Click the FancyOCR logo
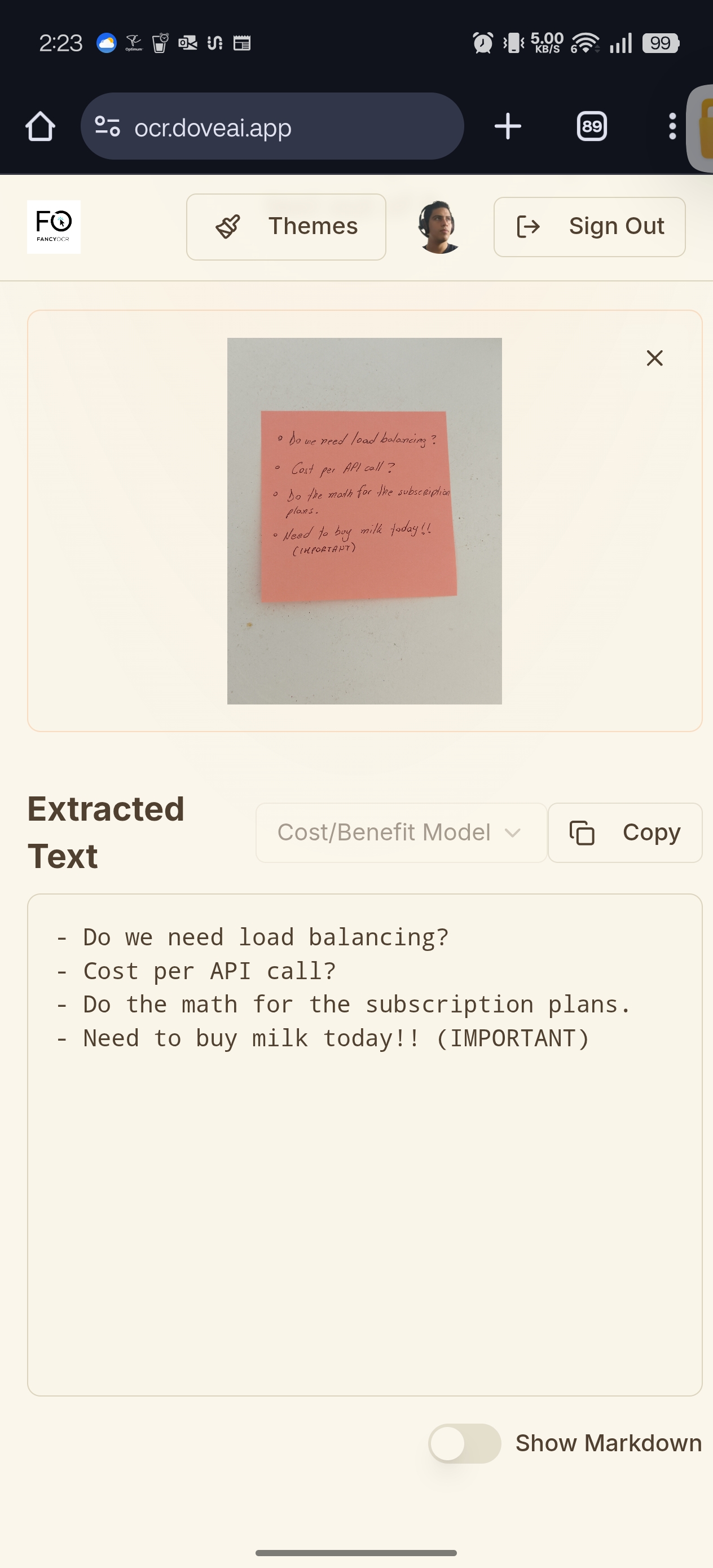Image resolution: width=713 pixels, height=1568 pixels. (54, 226)
